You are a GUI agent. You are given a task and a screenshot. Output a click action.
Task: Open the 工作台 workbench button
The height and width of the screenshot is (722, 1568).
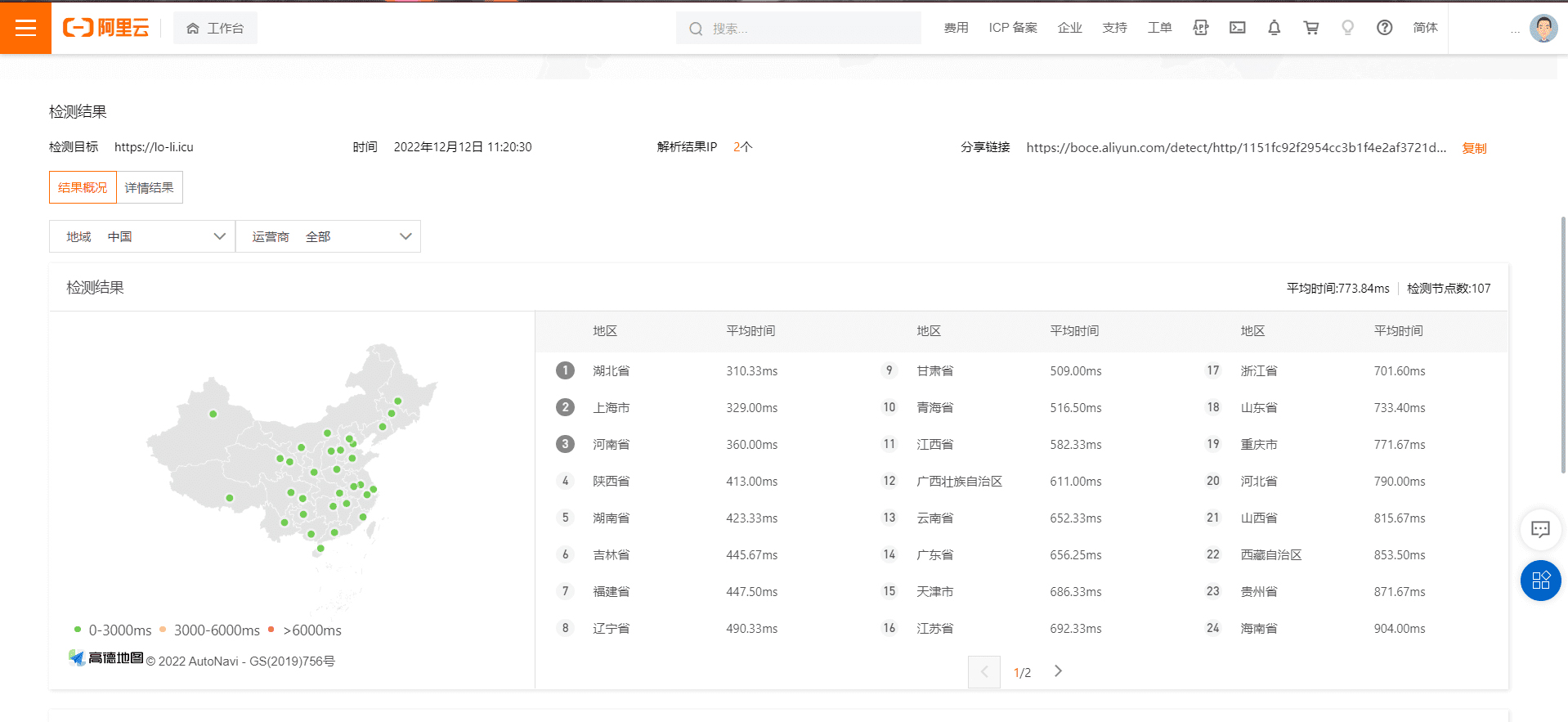(215, 28)
